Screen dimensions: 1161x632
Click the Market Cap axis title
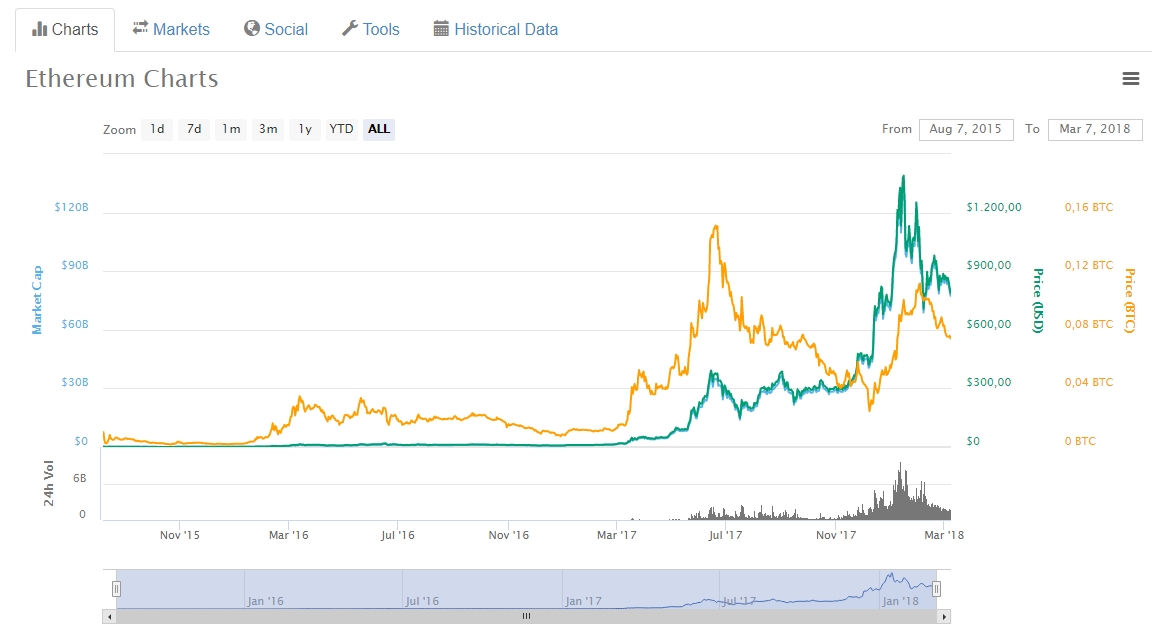[x=36, y=300]
